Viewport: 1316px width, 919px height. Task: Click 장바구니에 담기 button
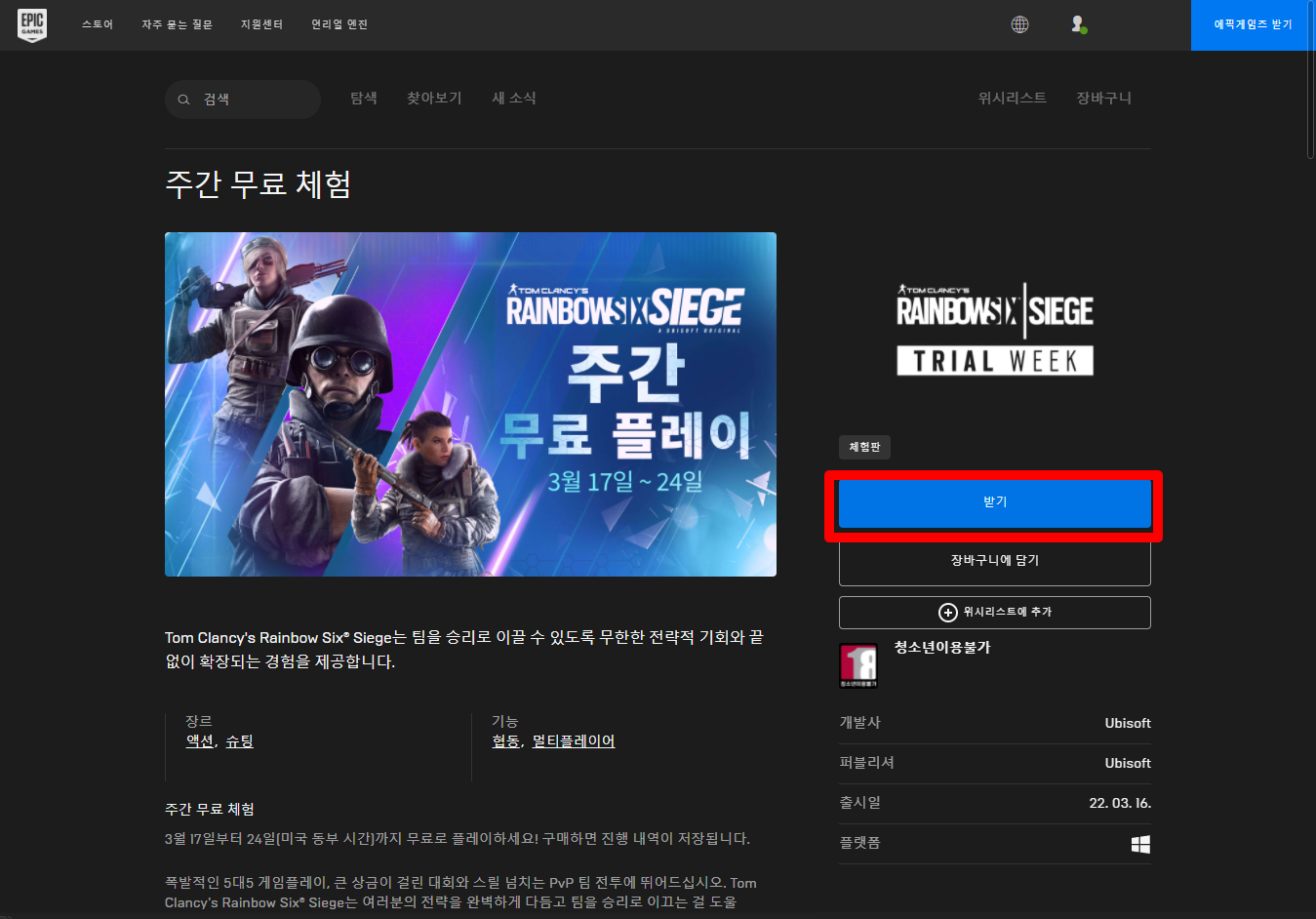tap(995, 561)
